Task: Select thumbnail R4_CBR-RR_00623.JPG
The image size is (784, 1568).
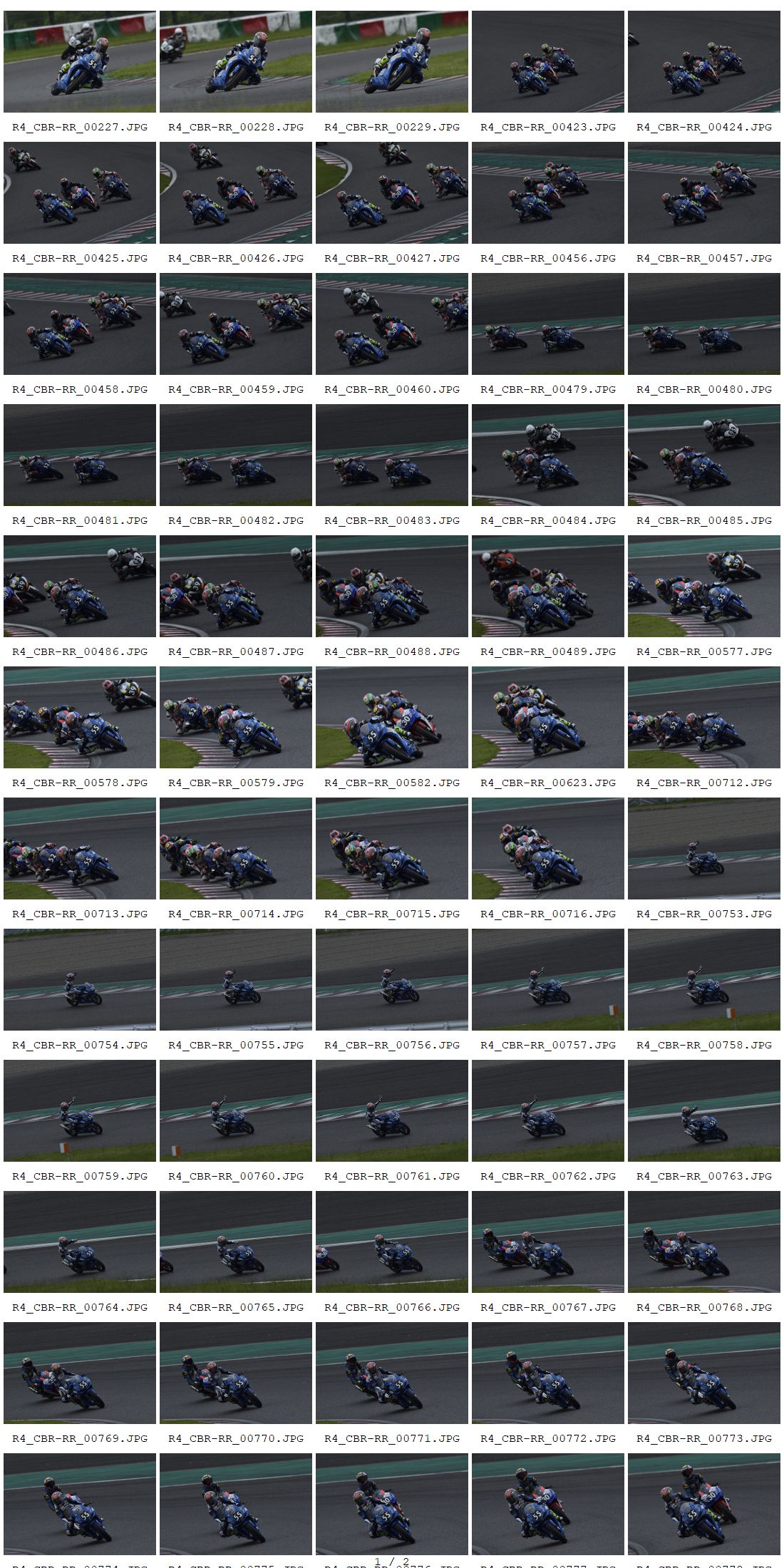Action: 548,717
